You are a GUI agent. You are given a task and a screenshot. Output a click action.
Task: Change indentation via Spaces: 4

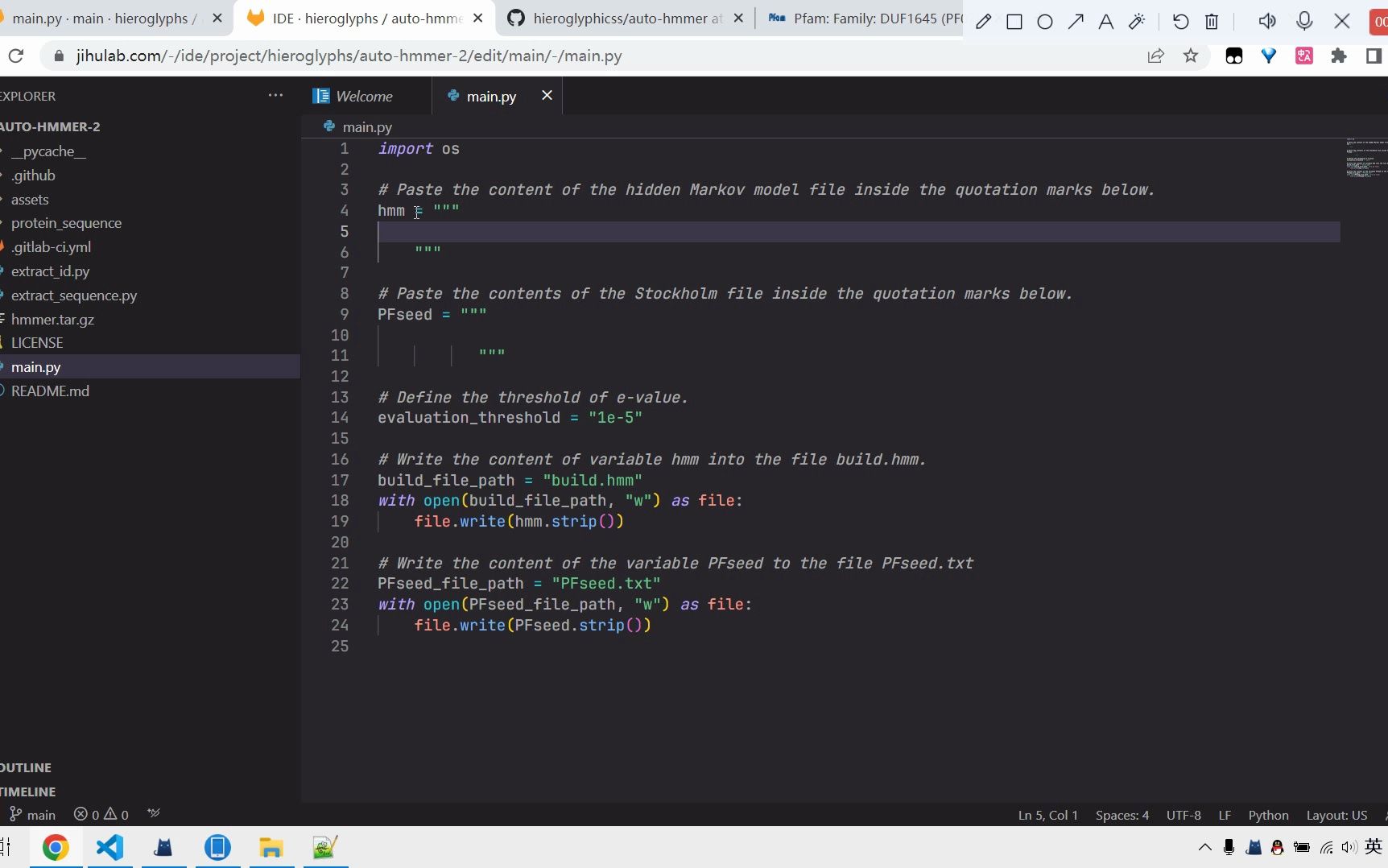point(1122,815)
